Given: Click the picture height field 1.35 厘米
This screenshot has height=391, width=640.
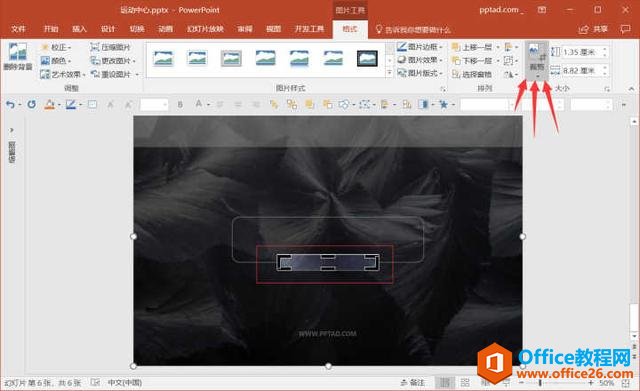Looking at the screenshot, I should pos(581,52).
